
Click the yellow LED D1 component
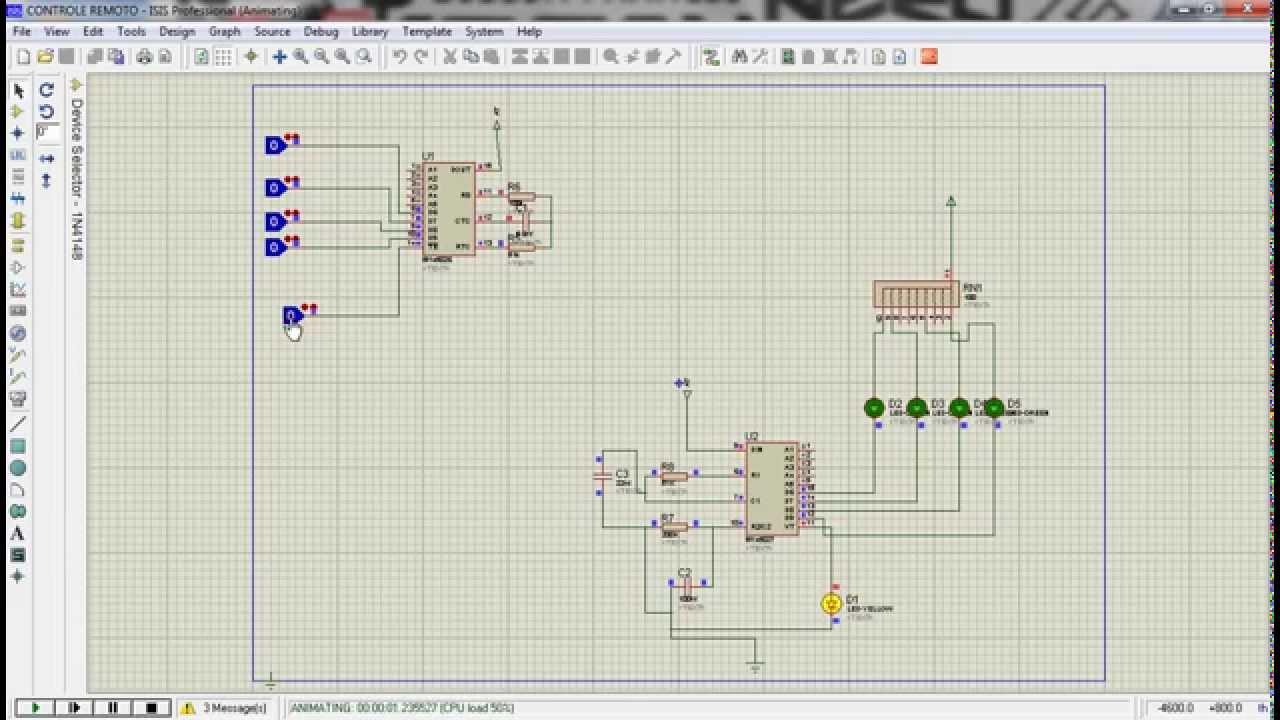point(831,603)
